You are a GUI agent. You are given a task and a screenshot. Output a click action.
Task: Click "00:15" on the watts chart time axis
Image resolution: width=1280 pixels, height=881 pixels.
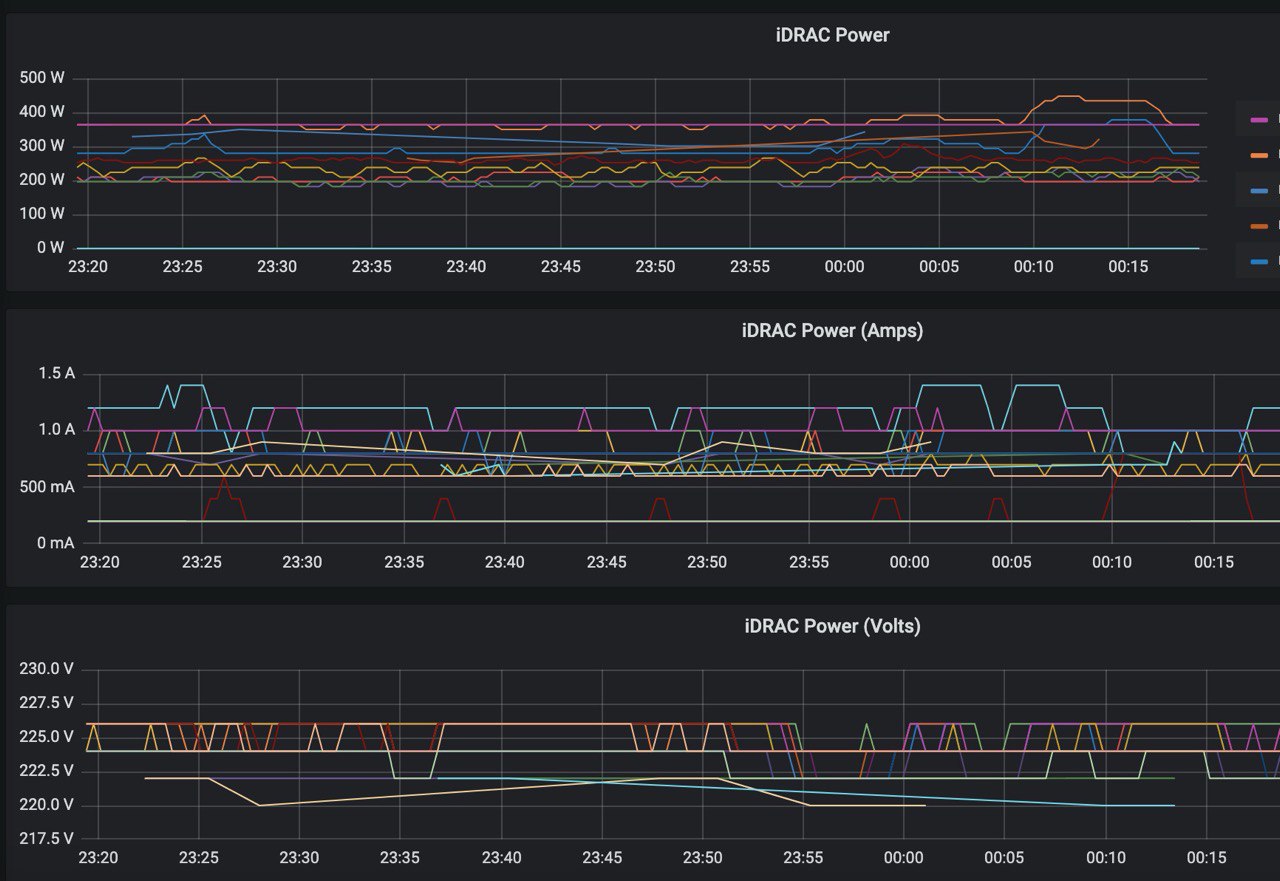[x=1128, y=267]
